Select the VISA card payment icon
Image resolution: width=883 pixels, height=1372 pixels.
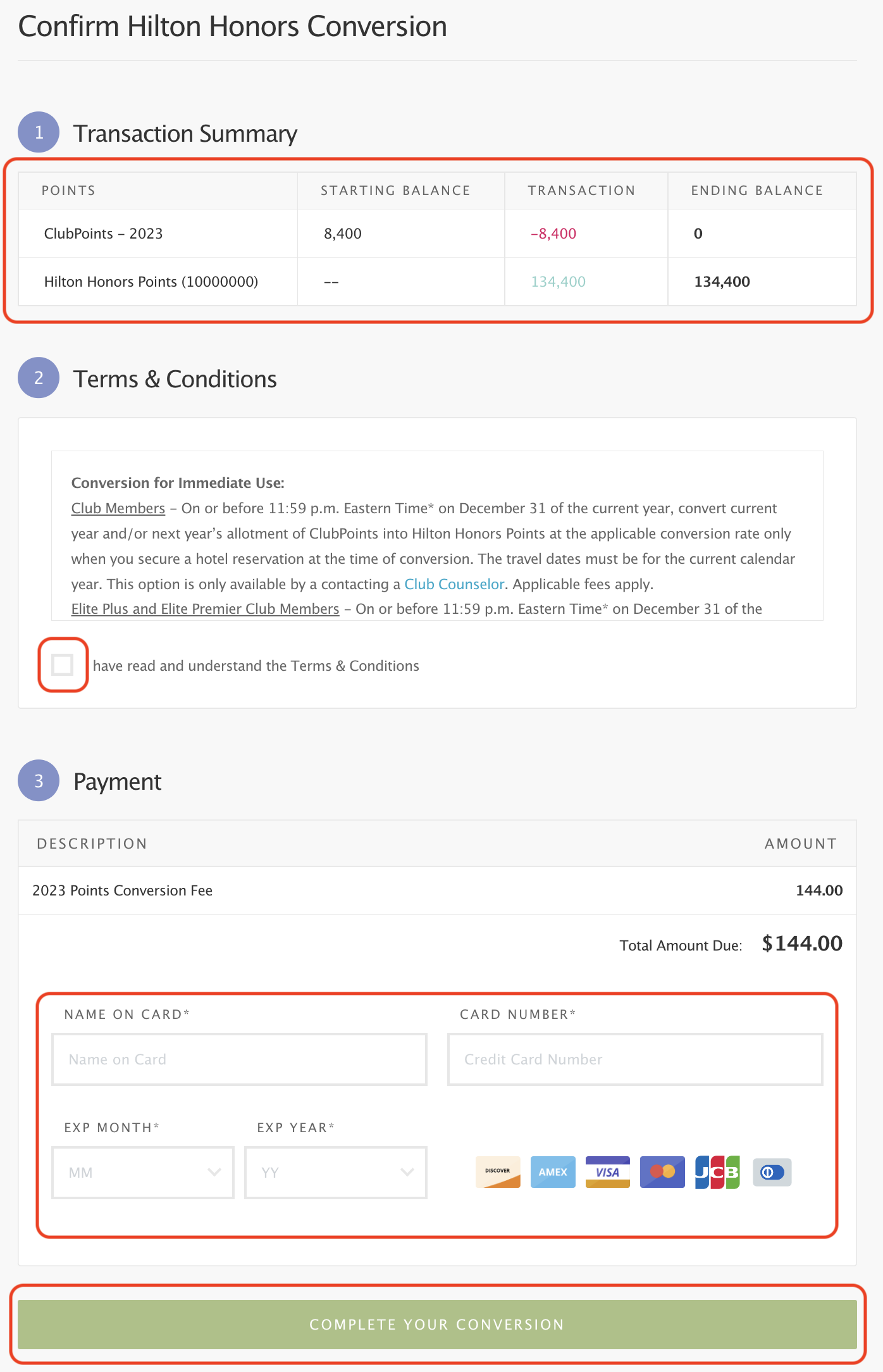coord(607,1173)
